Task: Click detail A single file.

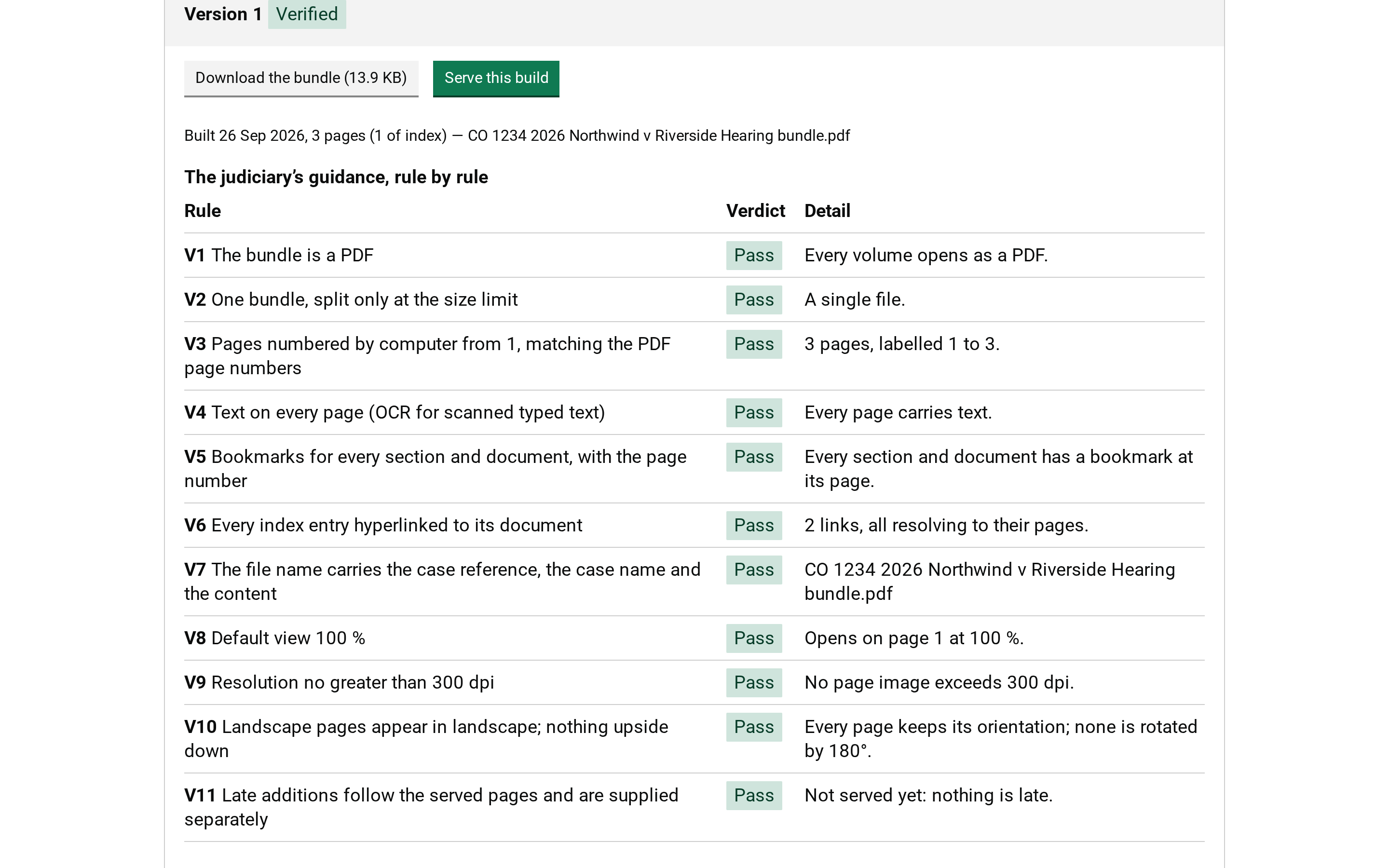Action: point(855,299)
